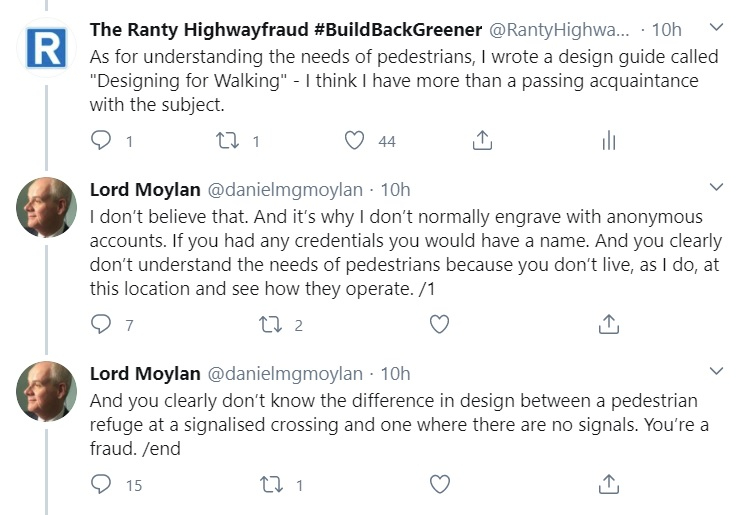The width and height of the screenshot is (745, 515).
Task: Reply to the tweet ending "/end"
Action: tap(101, 485)
